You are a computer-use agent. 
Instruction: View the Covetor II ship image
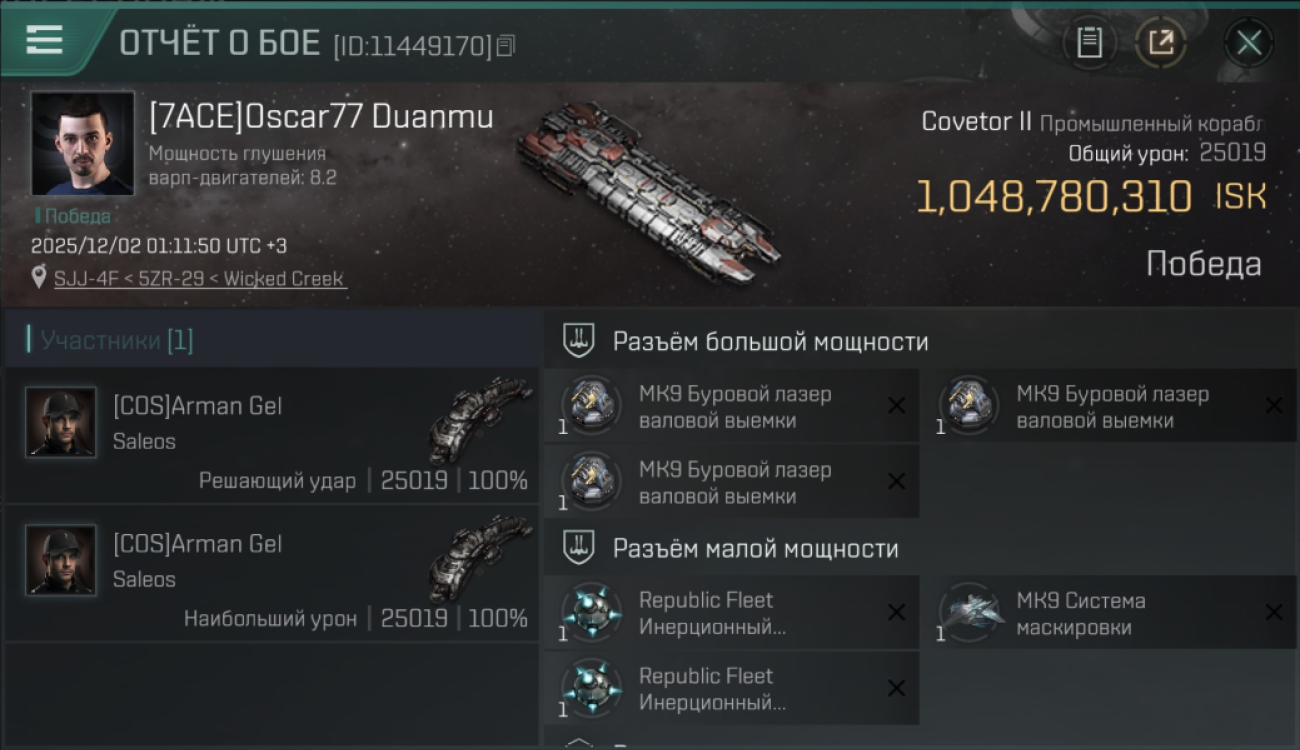click(648, 192)
